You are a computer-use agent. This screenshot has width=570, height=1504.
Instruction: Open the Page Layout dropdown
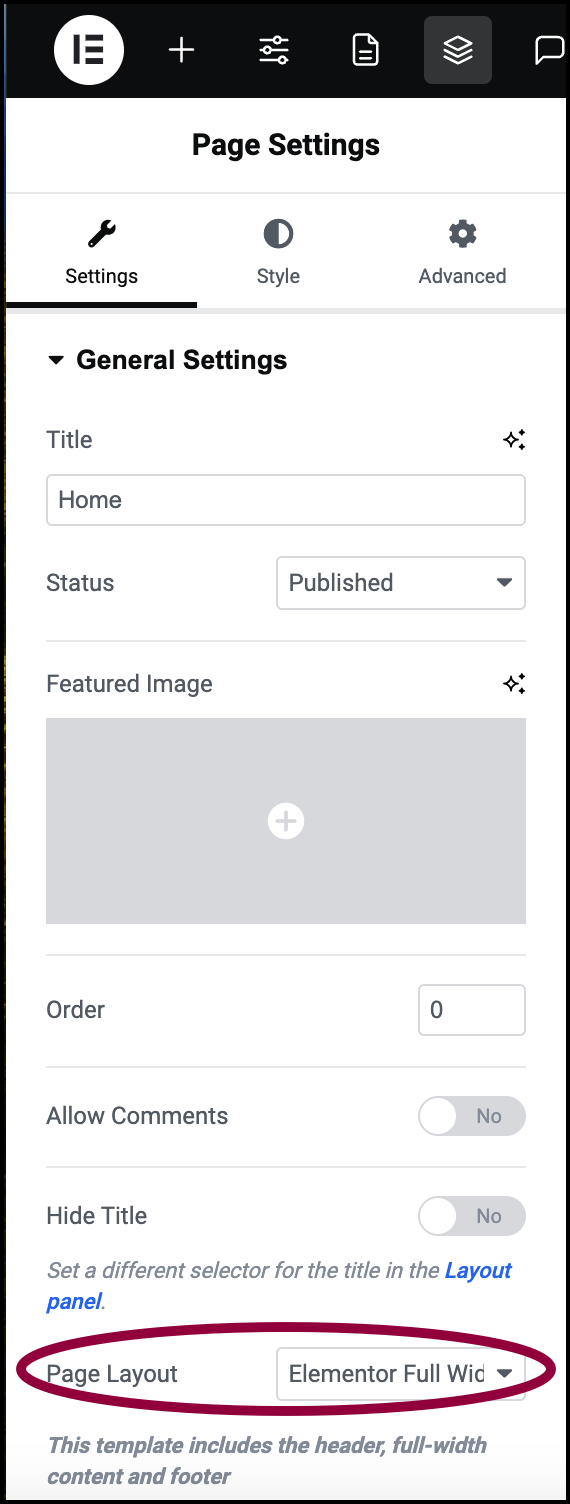tap(401, 1374)
